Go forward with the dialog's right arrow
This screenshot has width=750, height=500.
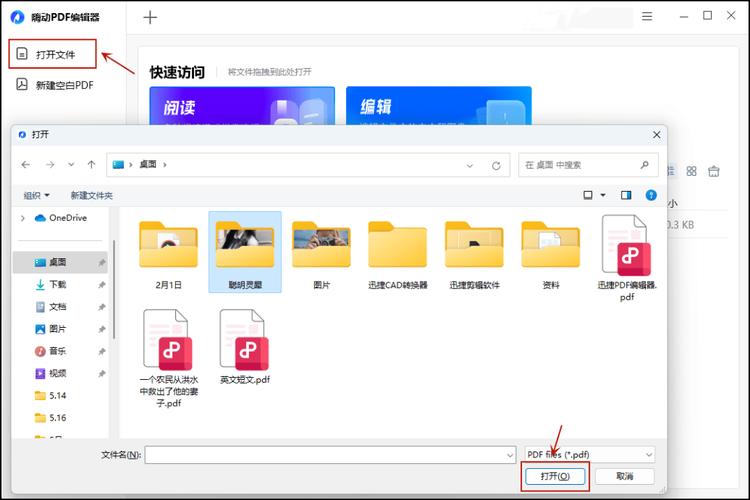50,165
